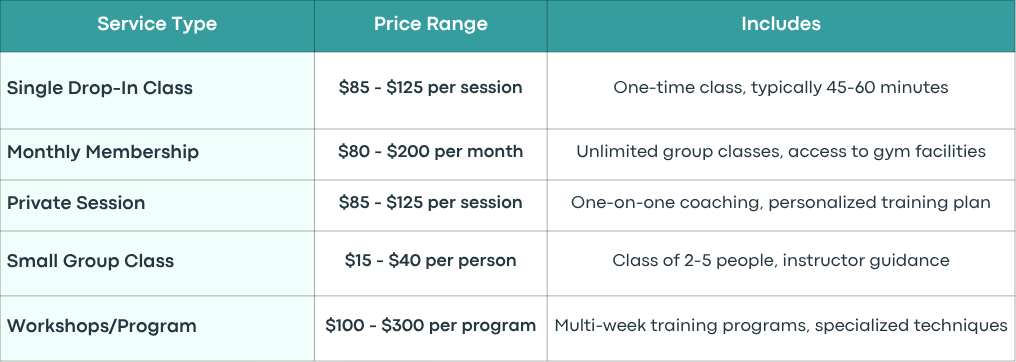Screen dimensions: 1016x362
Task: Click the $100 - $300 per program price
Action: coord(430,325)
